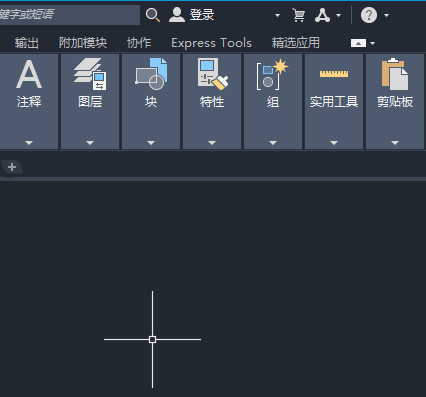Expand the 块 panel dropdown arrow

(151, 143)
